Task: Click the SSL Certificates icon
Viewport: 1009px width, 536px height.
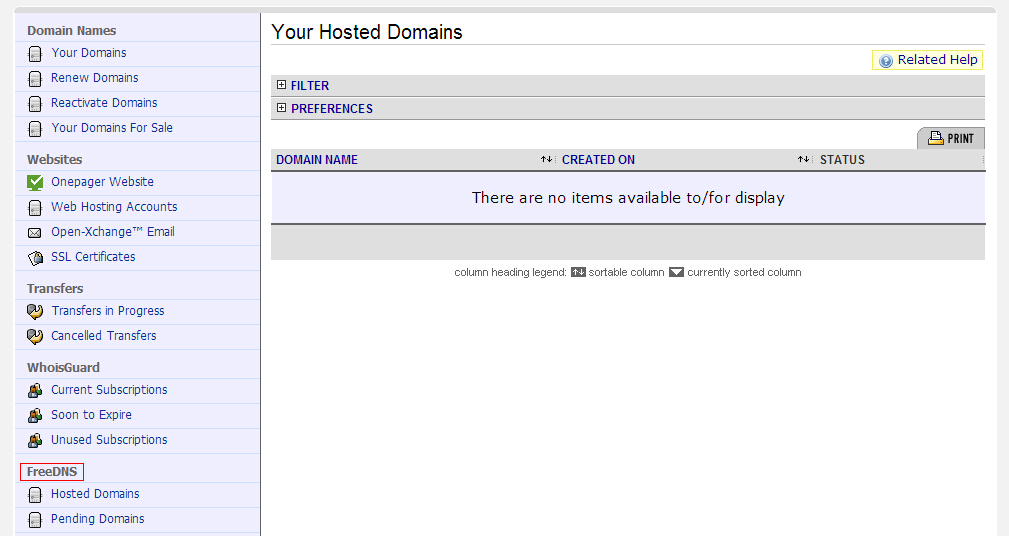Action: 35,257
